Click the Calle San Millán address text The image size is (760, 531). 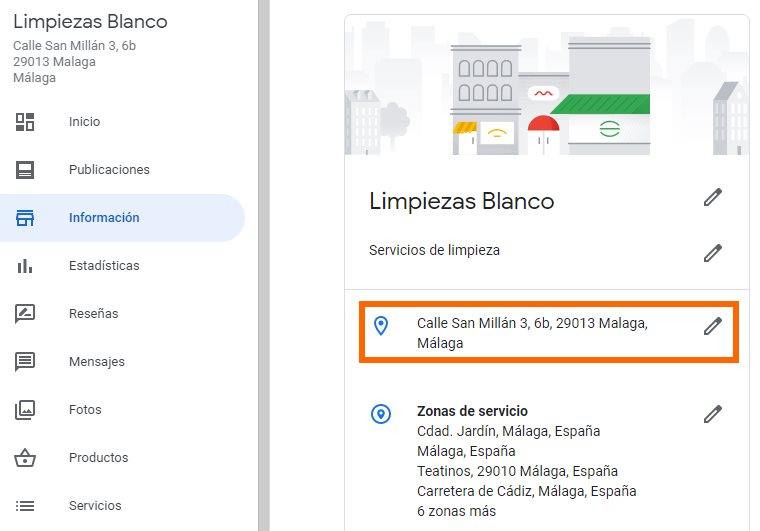tap(532, 333)
